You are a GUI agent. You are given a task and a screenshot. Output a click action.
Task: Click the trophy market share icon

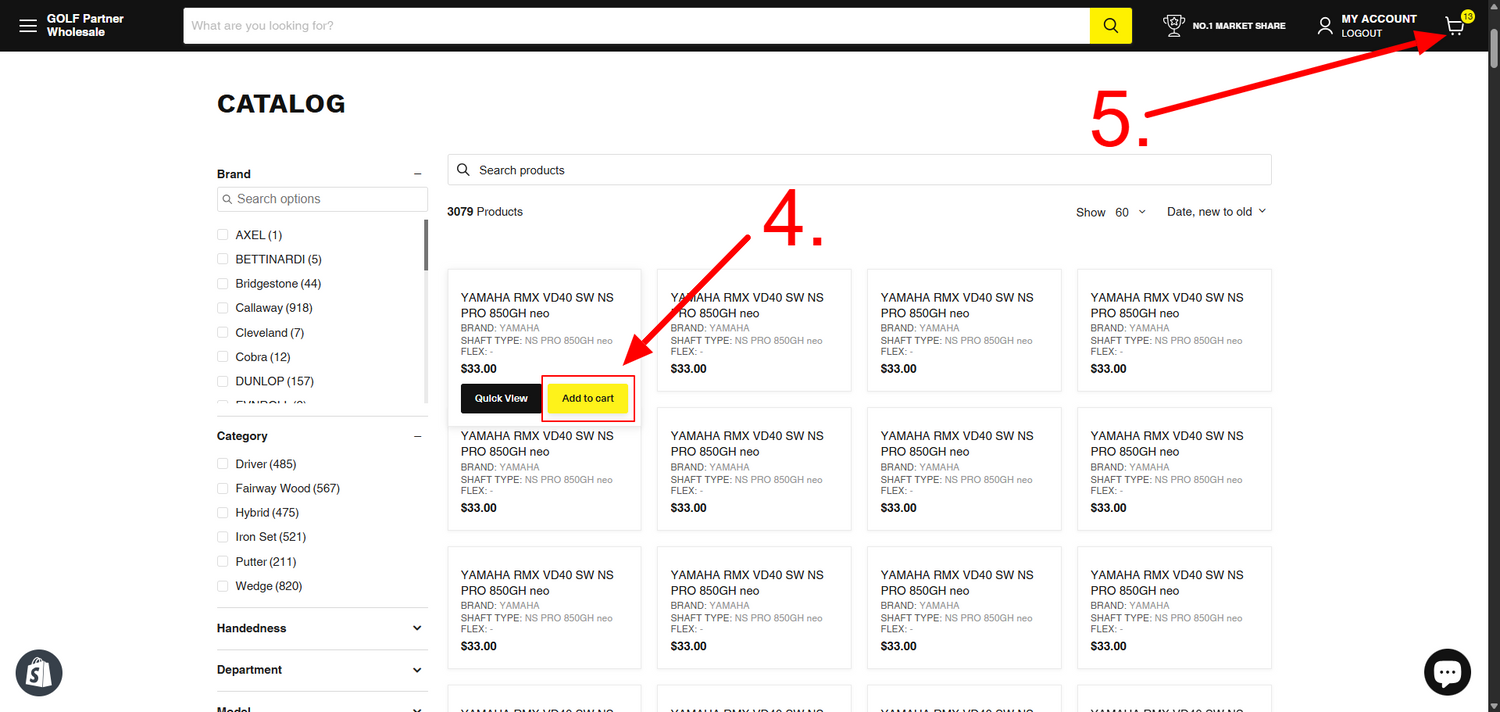pos(1174,26)
